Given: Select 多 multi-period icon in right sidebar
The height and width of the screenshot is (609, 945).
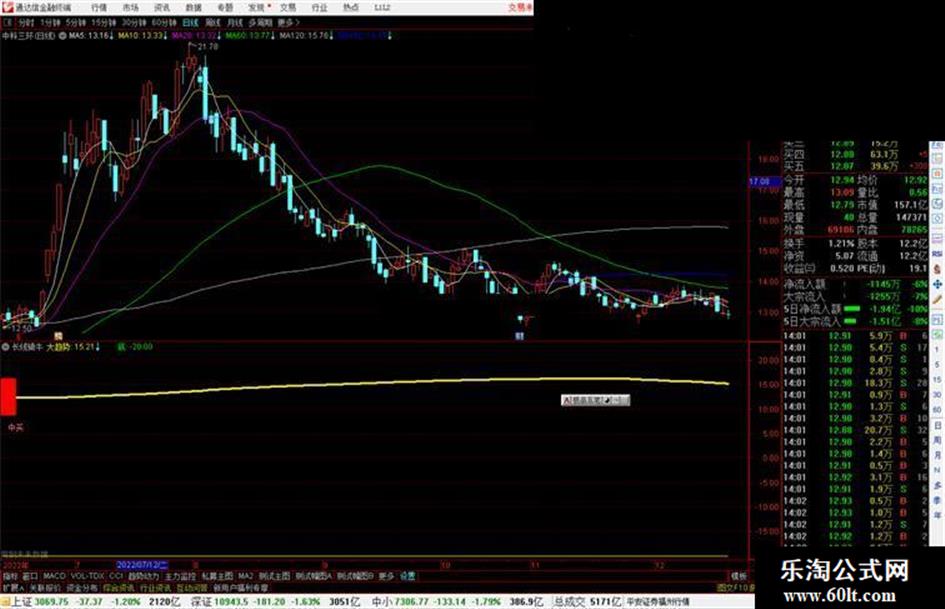Looking at the screenshot, I should tap(937, 485).
